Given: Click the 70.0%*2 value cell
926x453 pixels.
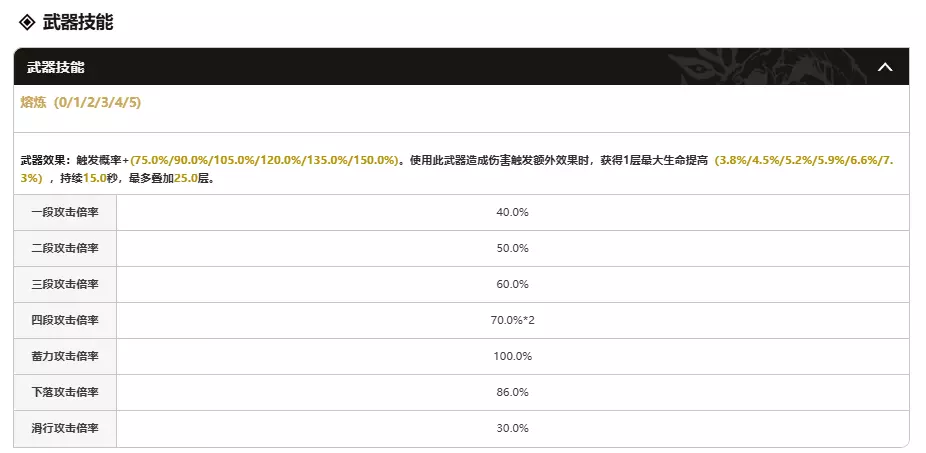Looking at the screenshot, I should pos(512,321).
